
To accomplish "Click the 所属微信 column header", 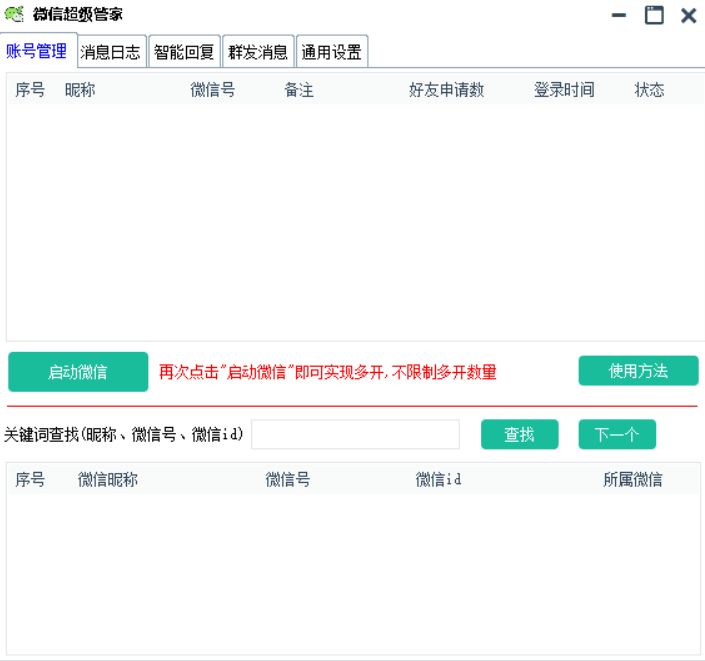I will pos(632,480).
